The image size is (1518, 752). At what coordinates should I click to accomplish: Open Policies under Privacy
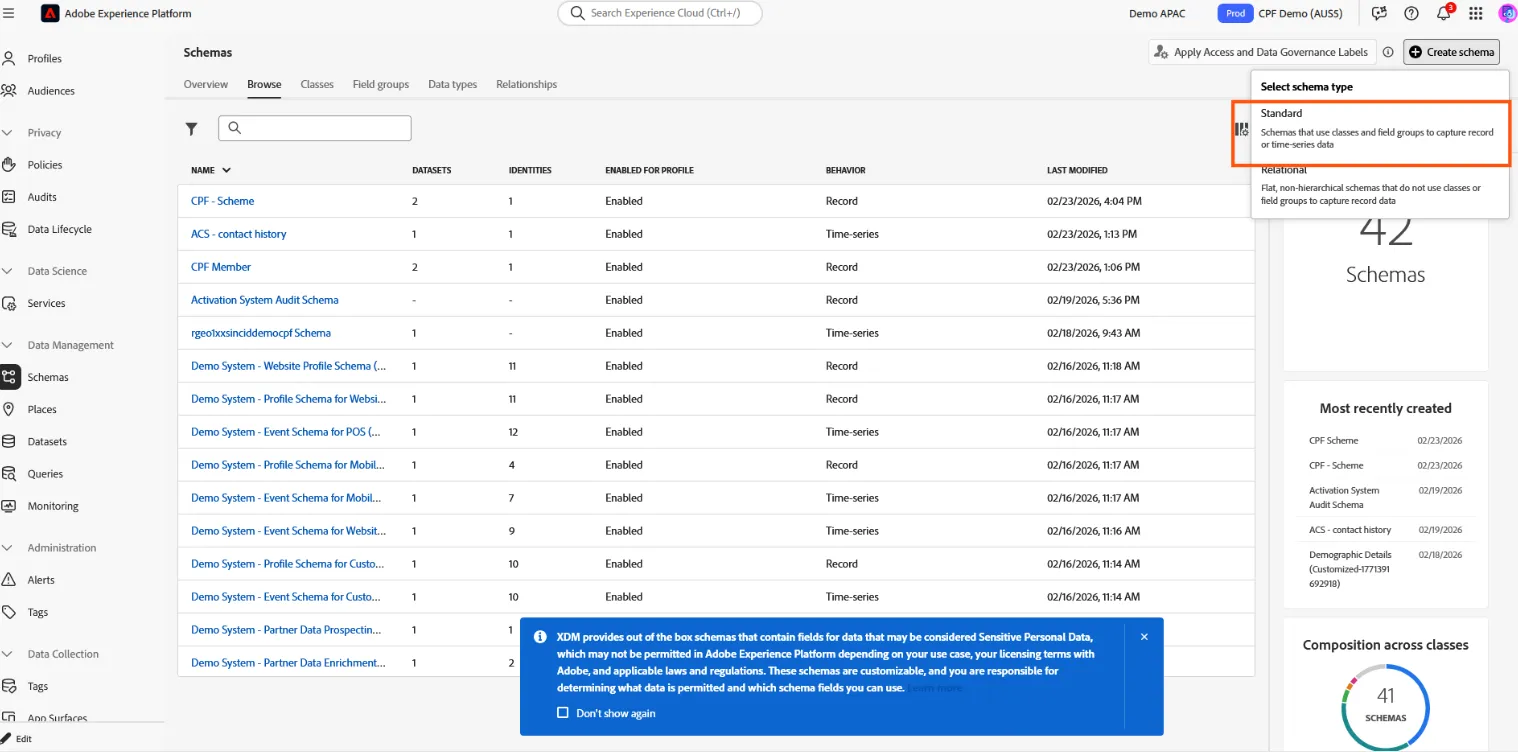[45, 165]
